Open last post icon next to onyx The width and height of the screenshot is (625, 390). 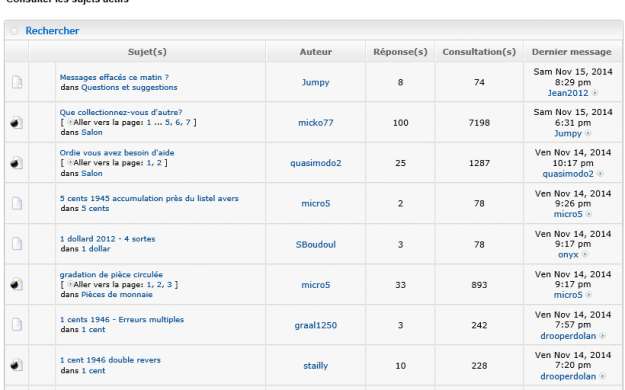pos(584,254)
